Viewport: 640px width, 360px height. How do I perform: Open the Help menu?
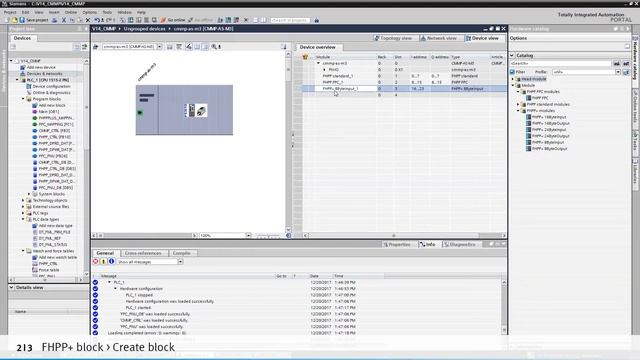(x=141, y=12)
